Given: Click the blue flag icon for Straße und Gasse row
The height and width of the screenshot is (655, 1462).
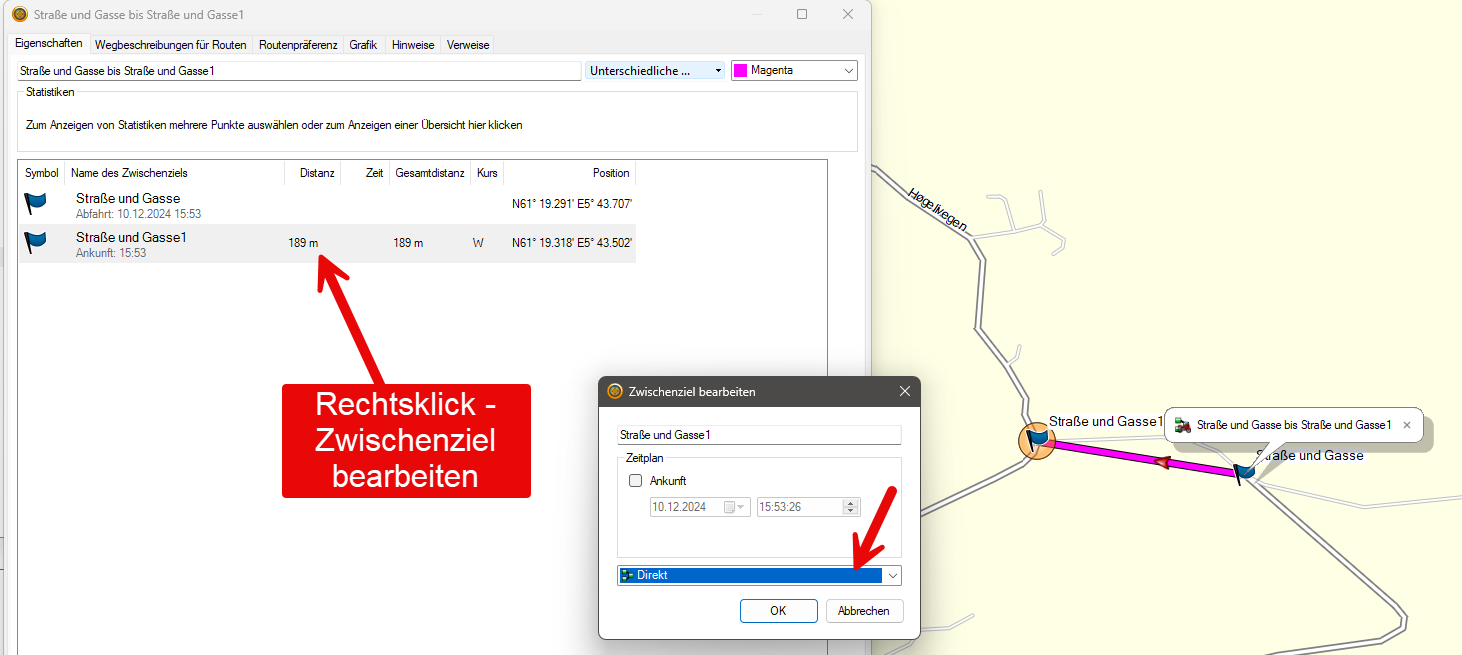Looking at the screenshot, I should coord(35,204).
